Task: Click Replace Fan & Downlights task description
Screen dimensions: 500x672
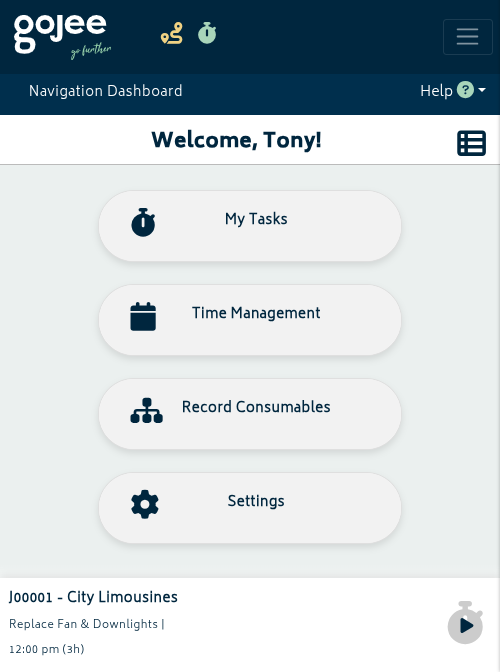Action: point(84,624)
